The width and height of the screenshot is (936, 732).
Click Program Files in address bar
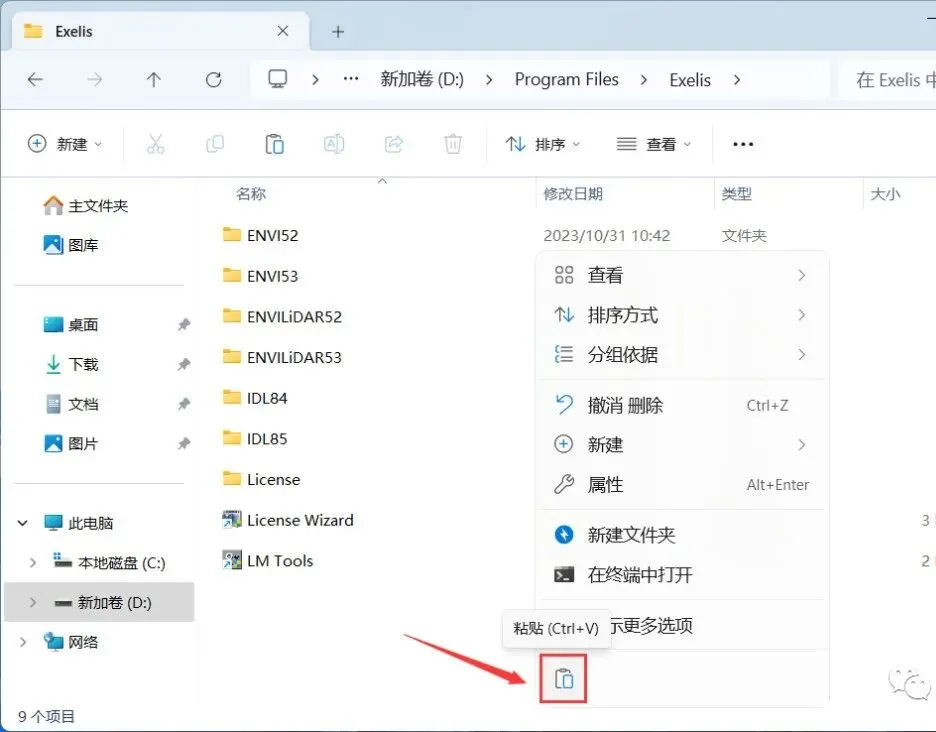(x=566, y=79)
